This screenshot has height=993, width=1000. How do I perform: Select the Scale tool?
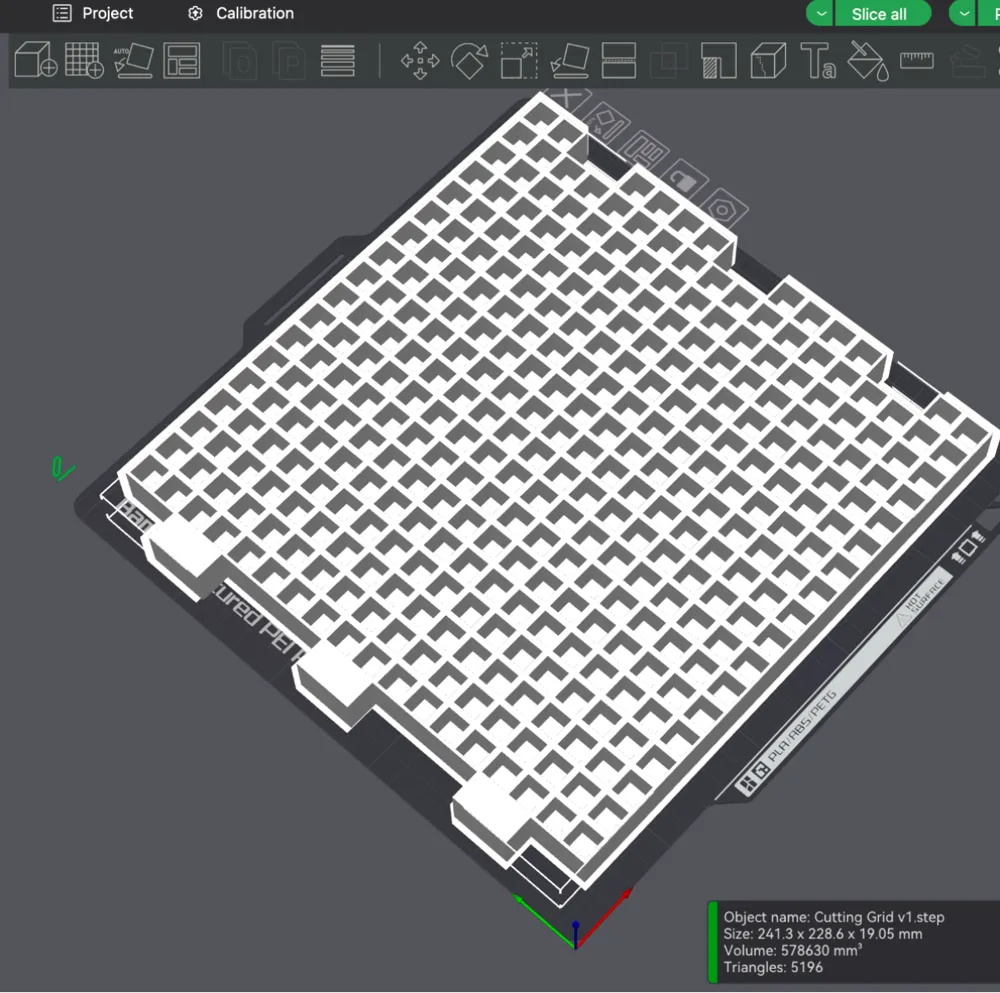pyautogui.click(x=518, y=62)
